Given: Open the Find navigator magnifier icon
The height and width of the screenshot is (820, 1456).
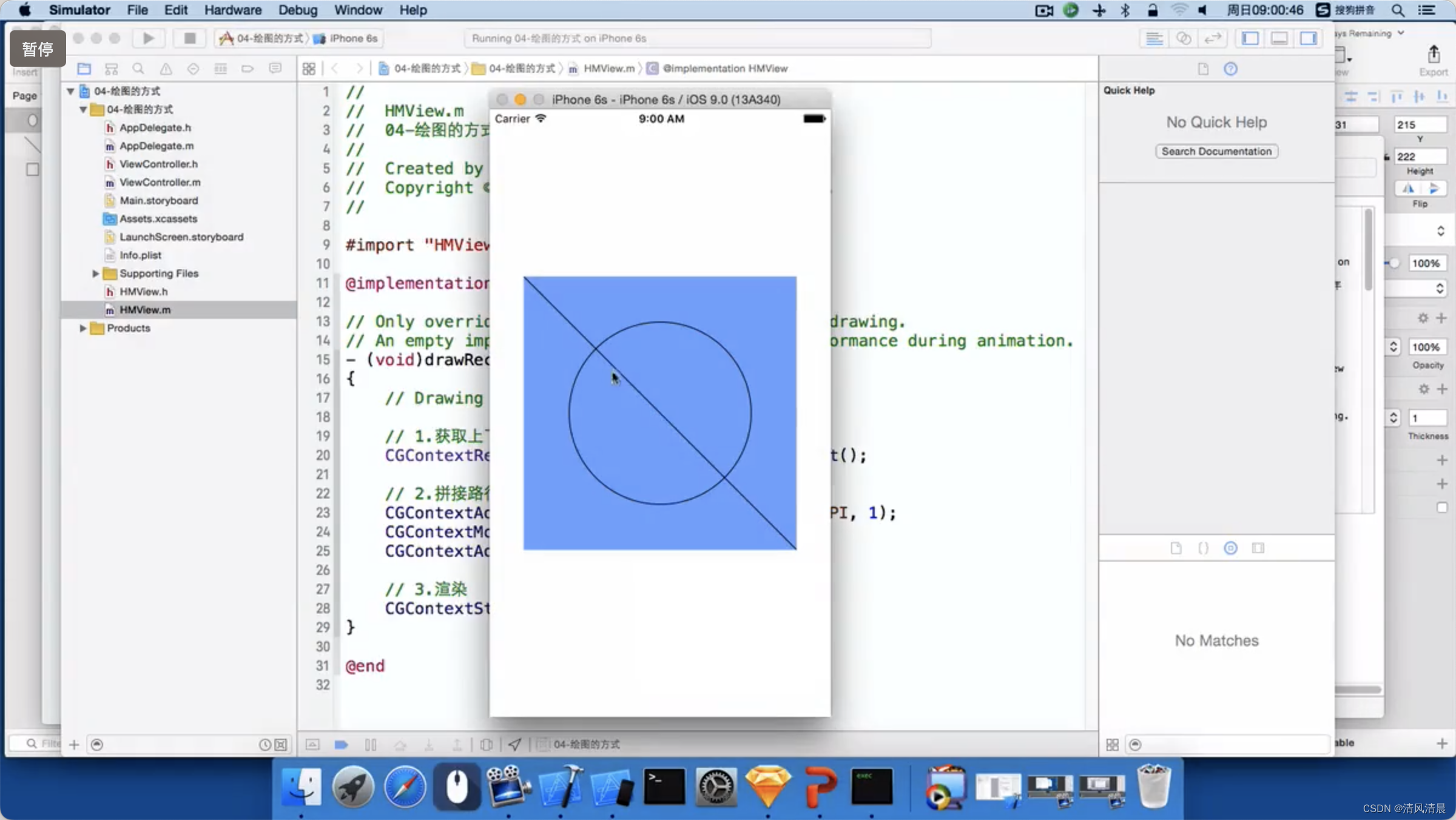Looking at the screenshot, I should pos(138,69).
